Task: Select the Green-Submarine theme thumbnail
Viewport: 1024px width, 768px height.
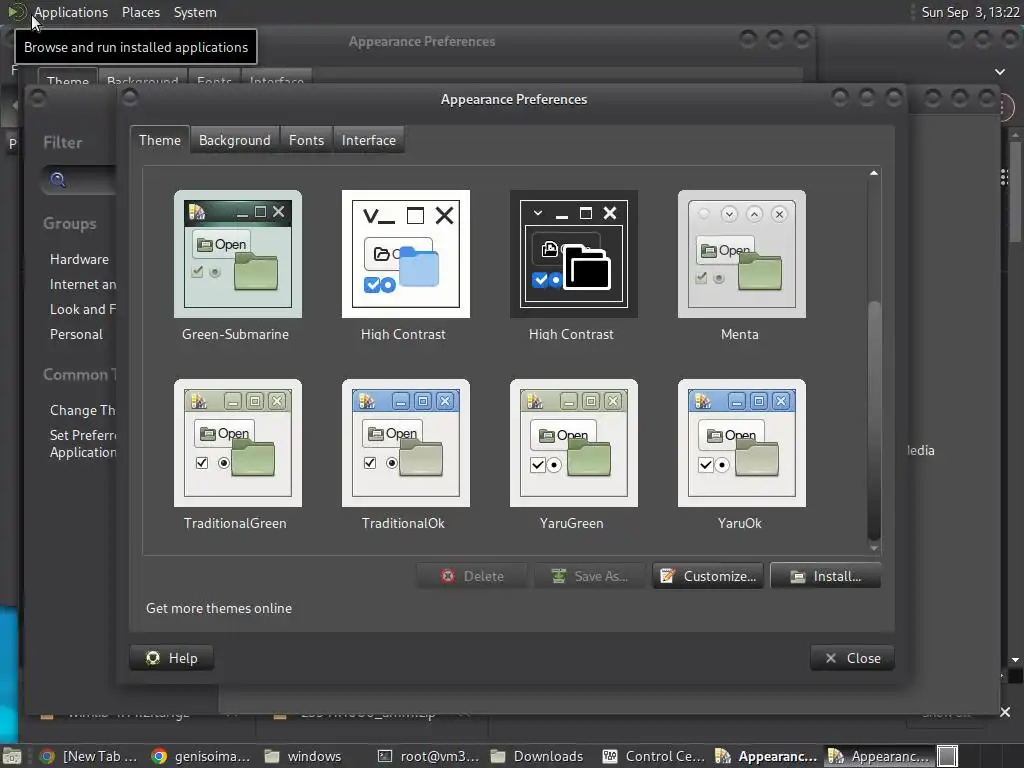Action: pos(238,254)
